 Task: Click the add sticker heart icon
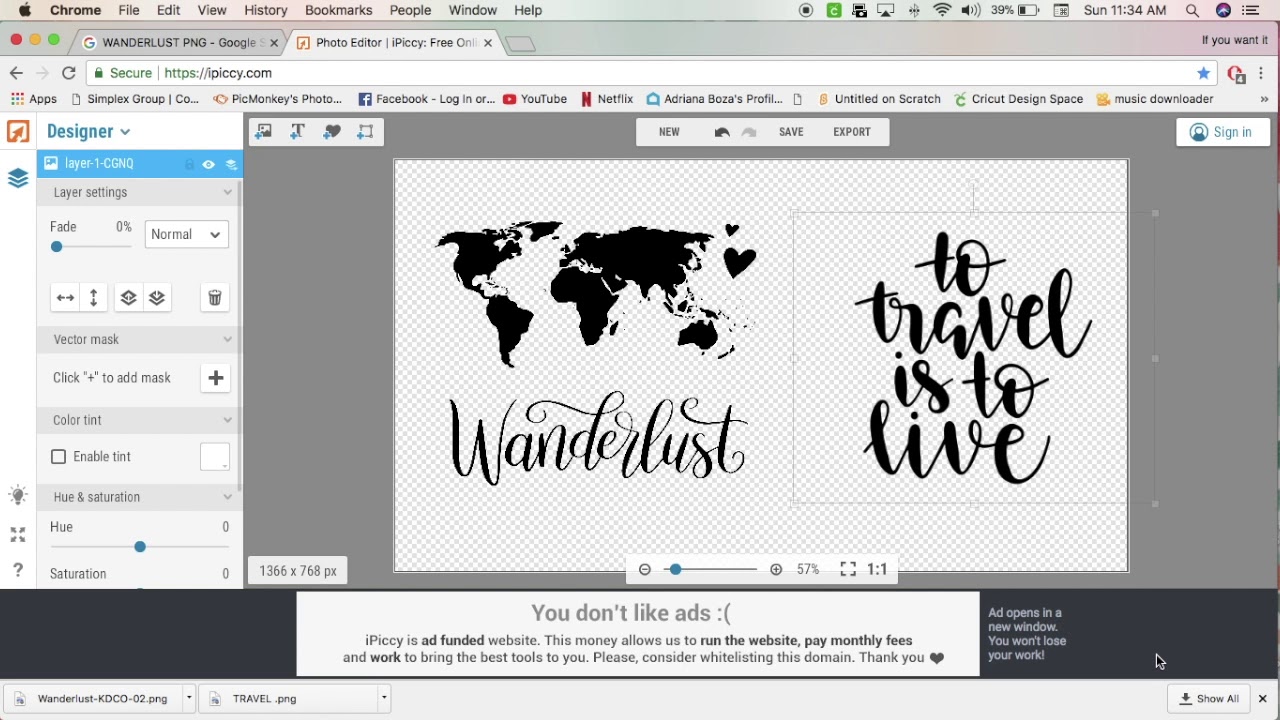pyautogui.click(x=332, y=132)
